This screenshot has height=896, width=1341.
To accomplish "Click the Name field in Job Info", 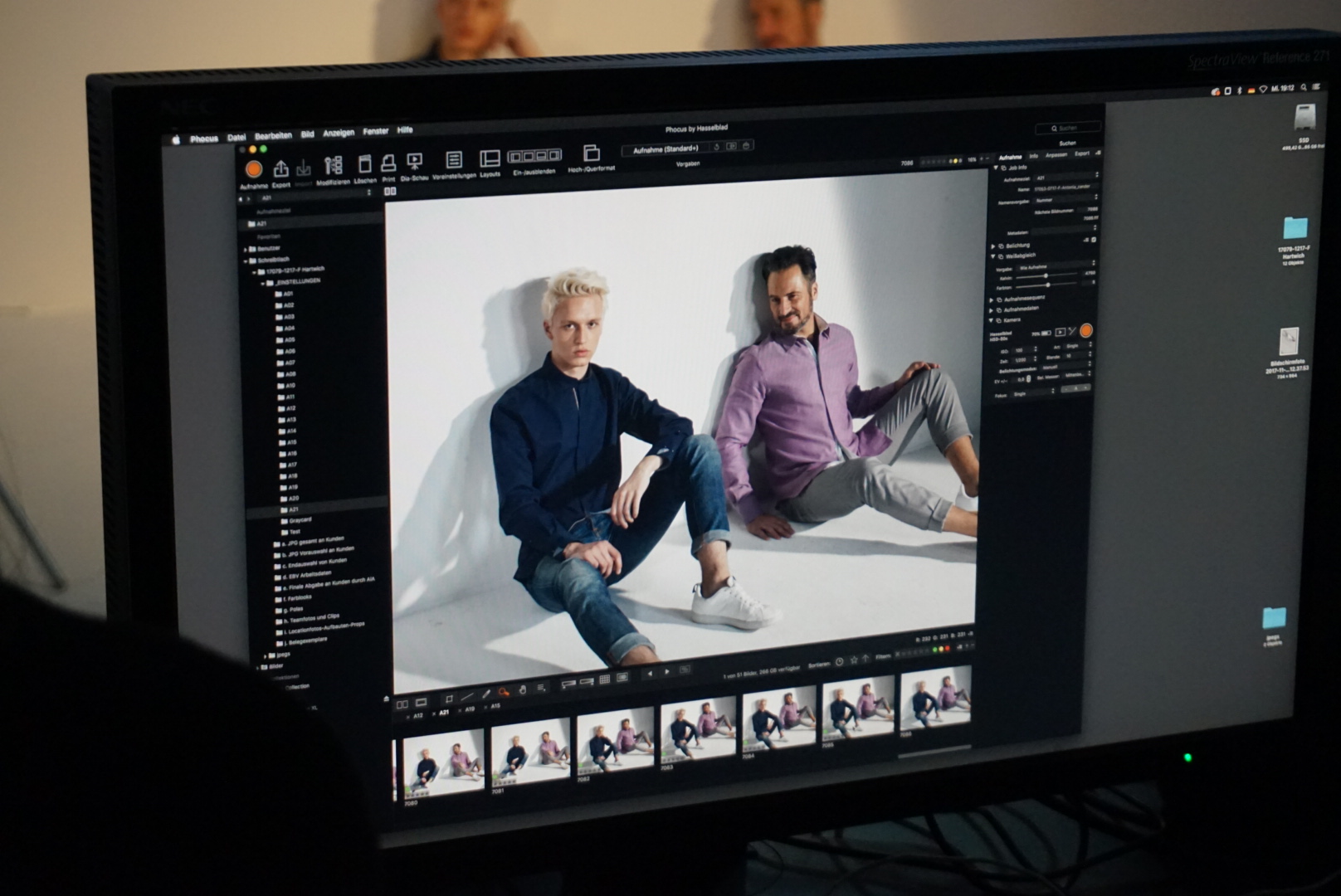I will click(1065, 188).
